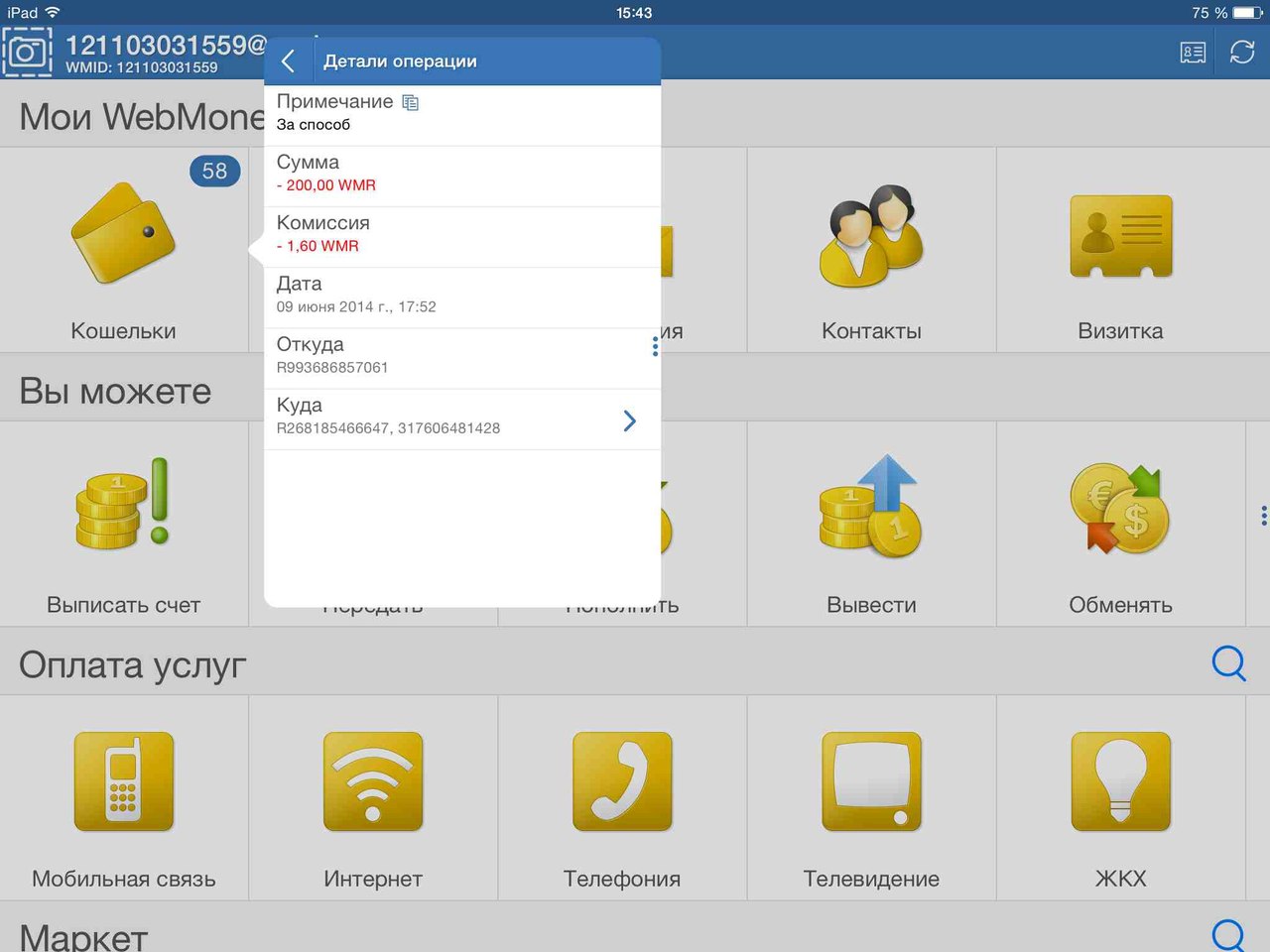This screenshot has width=1270, height=952.
Task: Tap Вы можете section header
Action: [x=115, y=392]
